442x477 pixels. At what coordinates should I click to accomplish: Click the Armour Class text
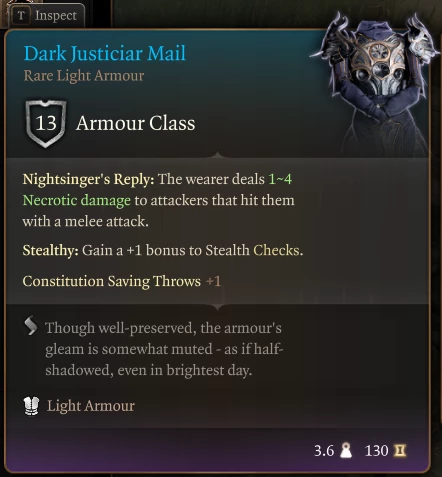(x=135, y=123)
